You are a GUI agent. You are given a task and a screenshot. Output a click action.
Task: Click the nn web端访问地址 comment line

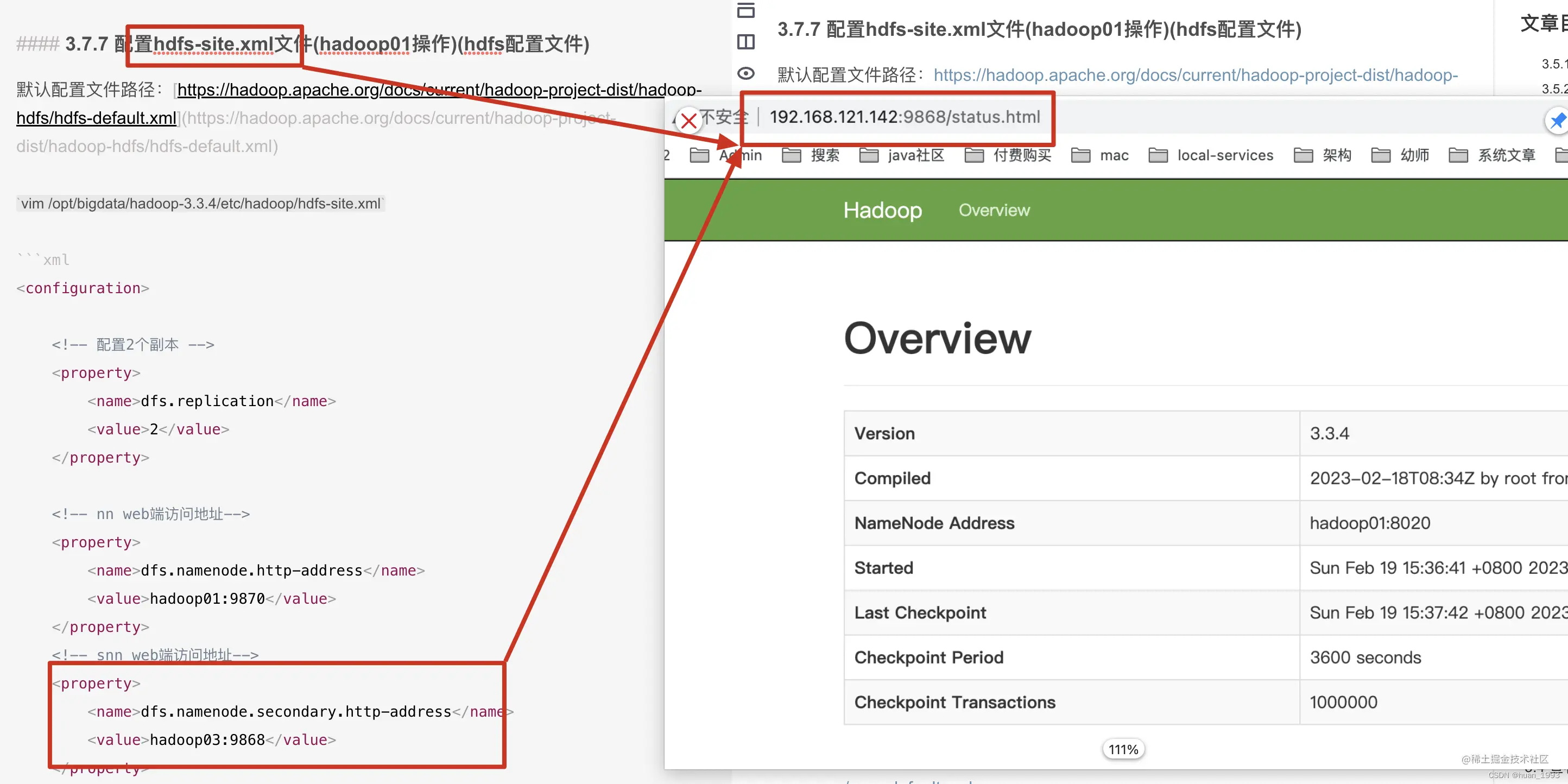[x=151, y=514]
